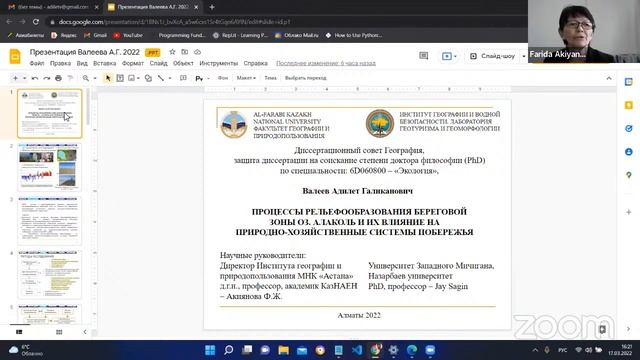Open the YouTube bookmark
The height and width of the screenshot is (360, 640).
point(128,36)
